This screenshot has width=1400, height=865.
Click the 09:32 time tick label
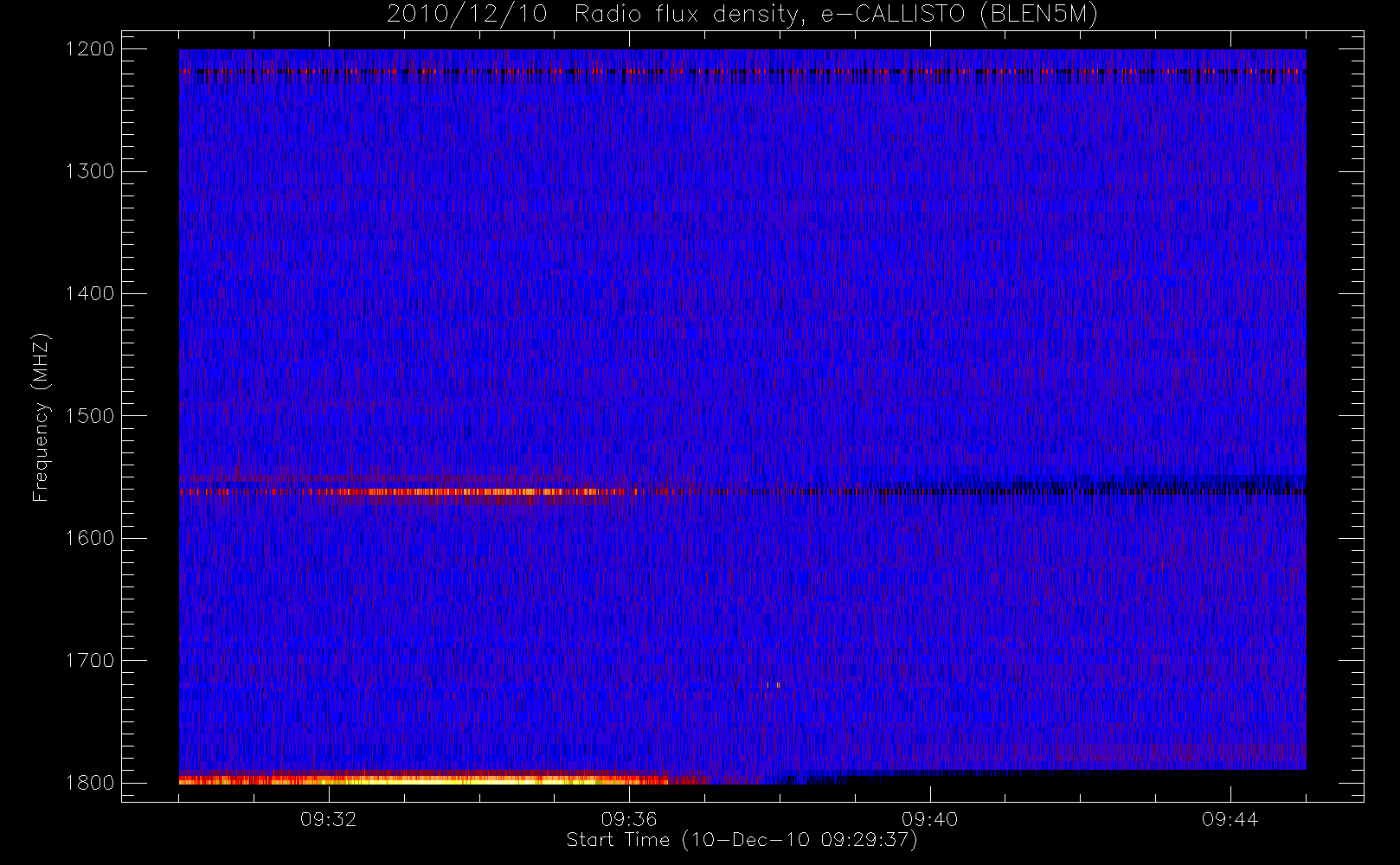[x=329, y=819]
